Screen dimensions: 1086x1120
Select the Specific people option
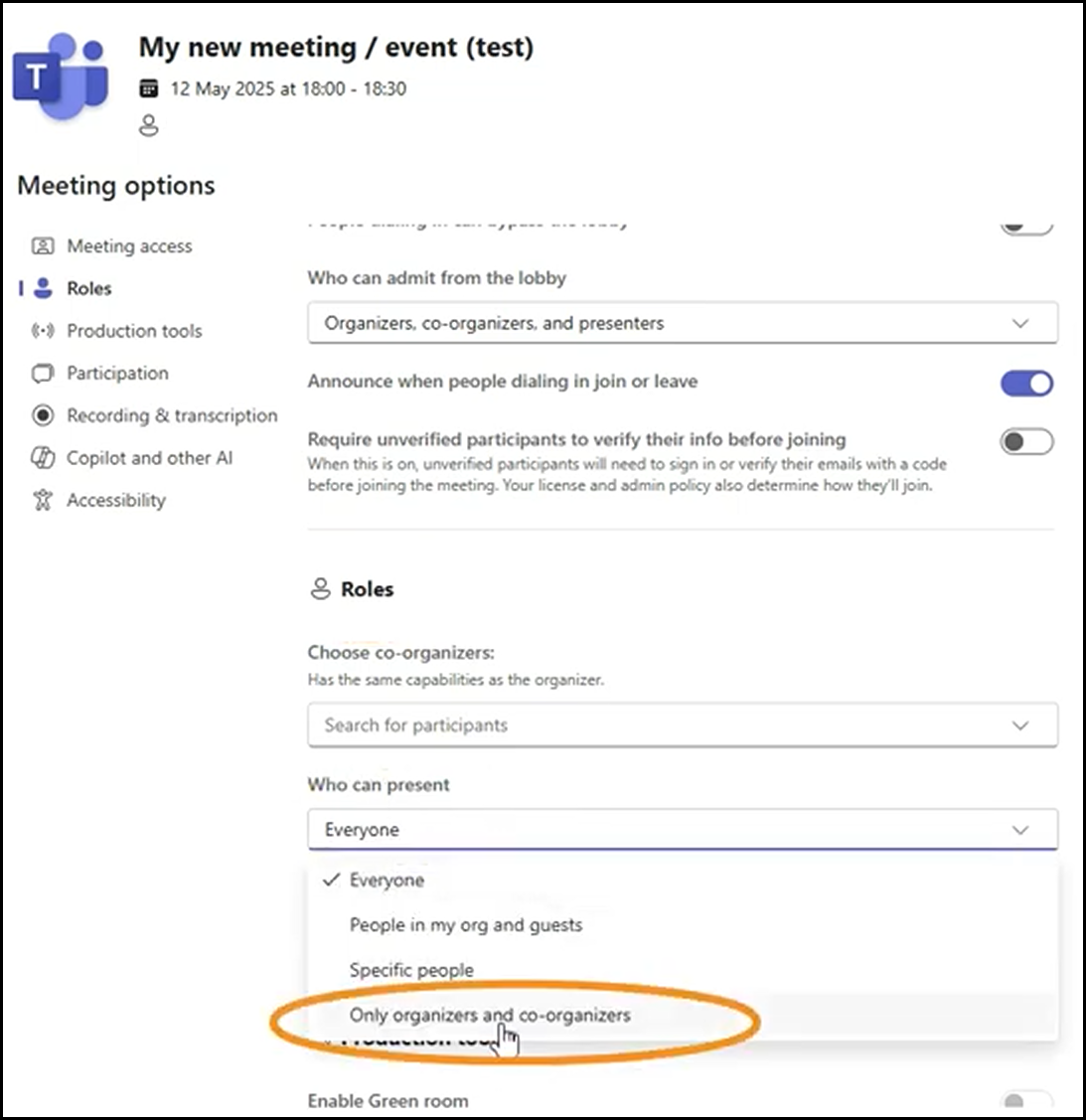point(411,970)
